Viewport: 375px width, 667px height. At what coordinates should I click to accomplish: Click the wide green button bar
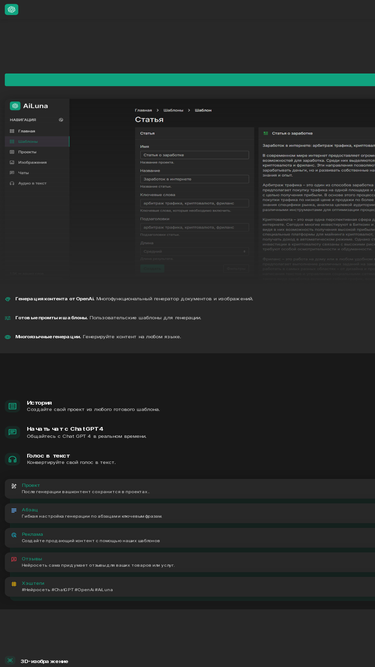click(190, 80)
